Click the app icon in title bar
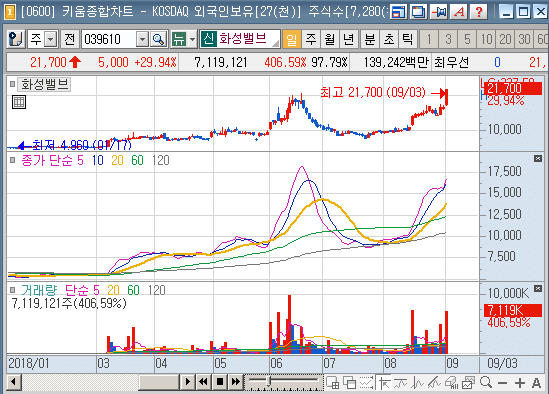Image resolution: width=549 pixels, height=394 pixels. click(10, 12)
